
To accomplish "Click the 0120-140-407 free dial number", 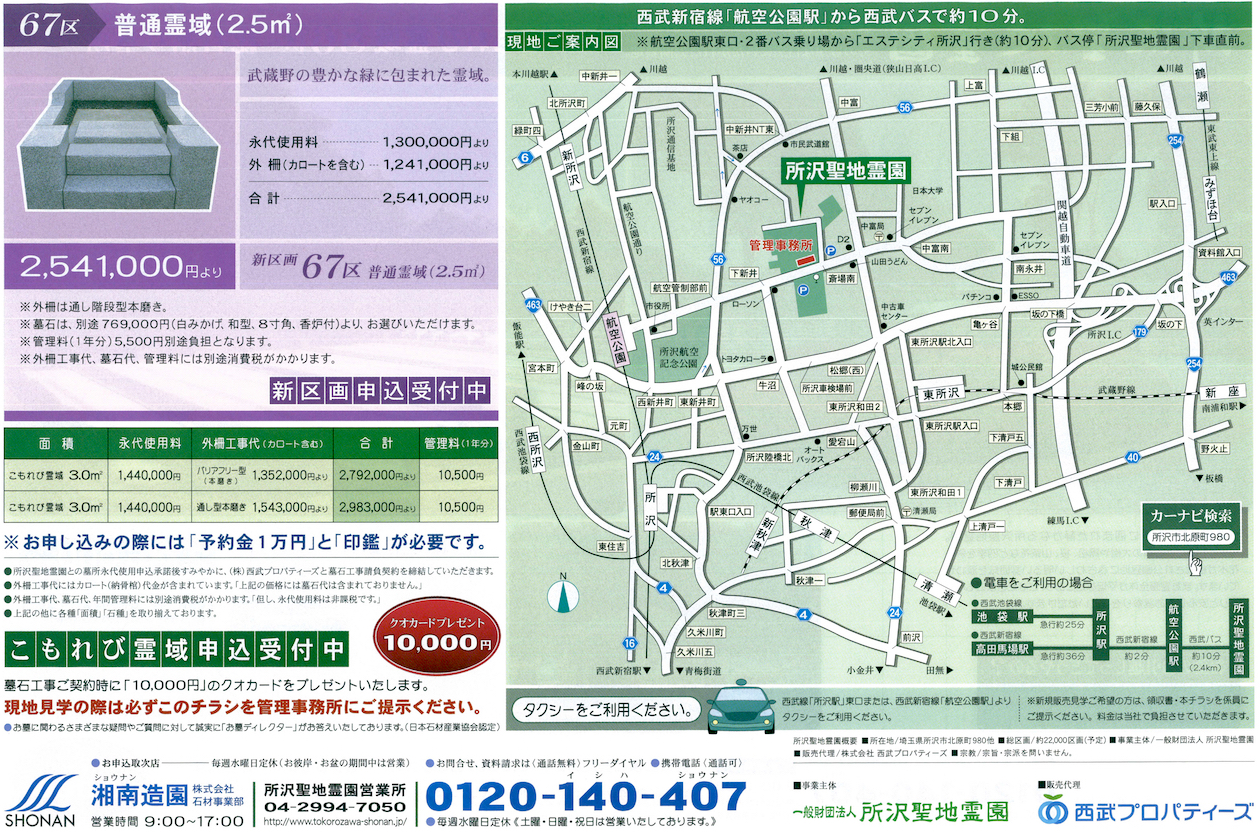I will [585, 797].
